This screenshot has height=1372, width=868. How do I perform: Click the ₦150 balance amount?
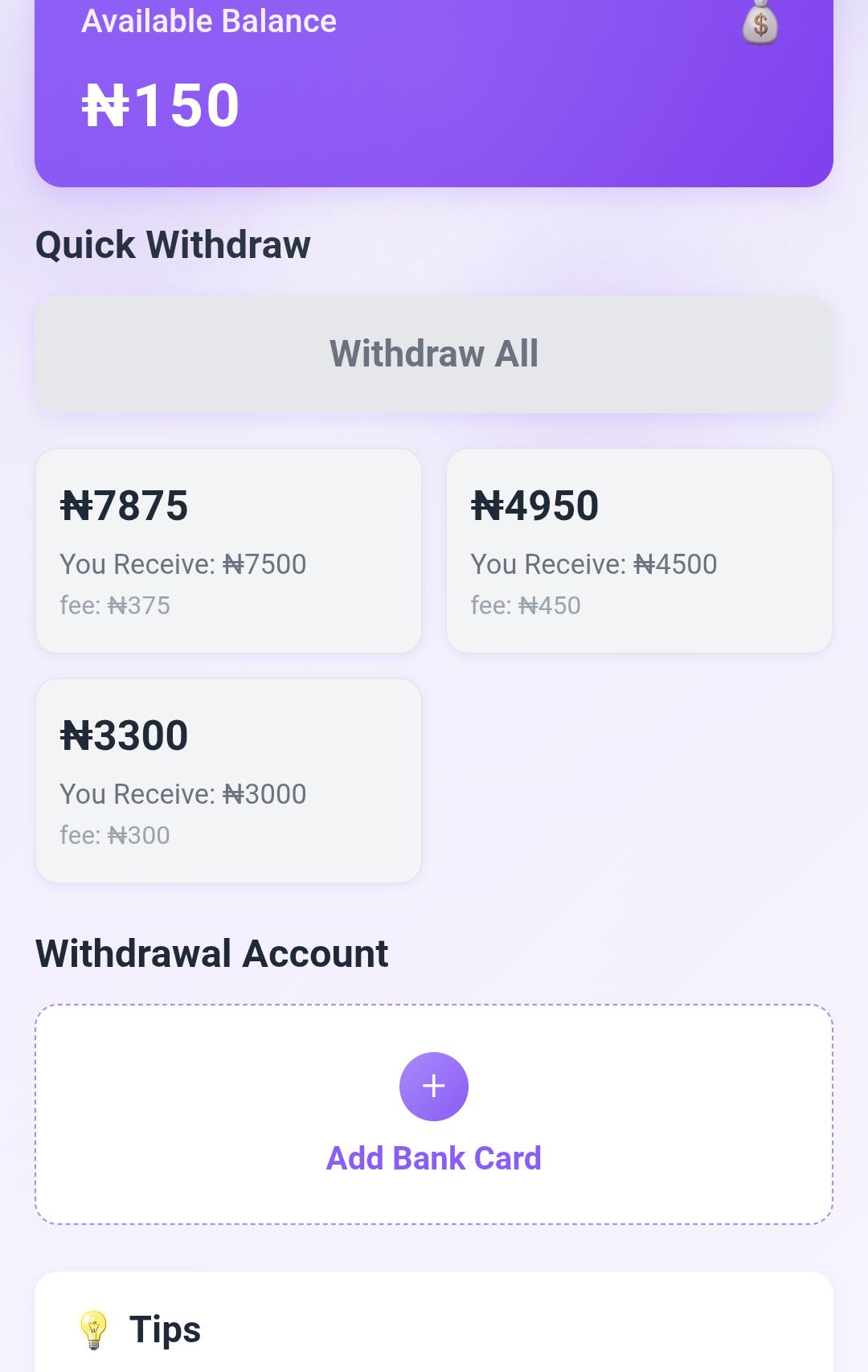click(x=161, y=105)
